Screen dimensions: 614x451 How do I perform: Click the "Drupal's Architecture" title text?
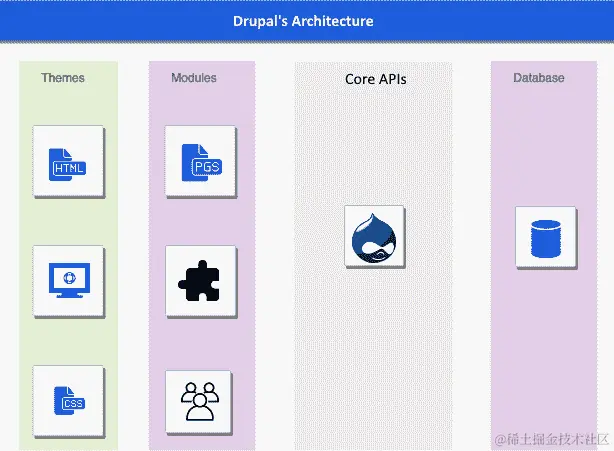point(303,21)
